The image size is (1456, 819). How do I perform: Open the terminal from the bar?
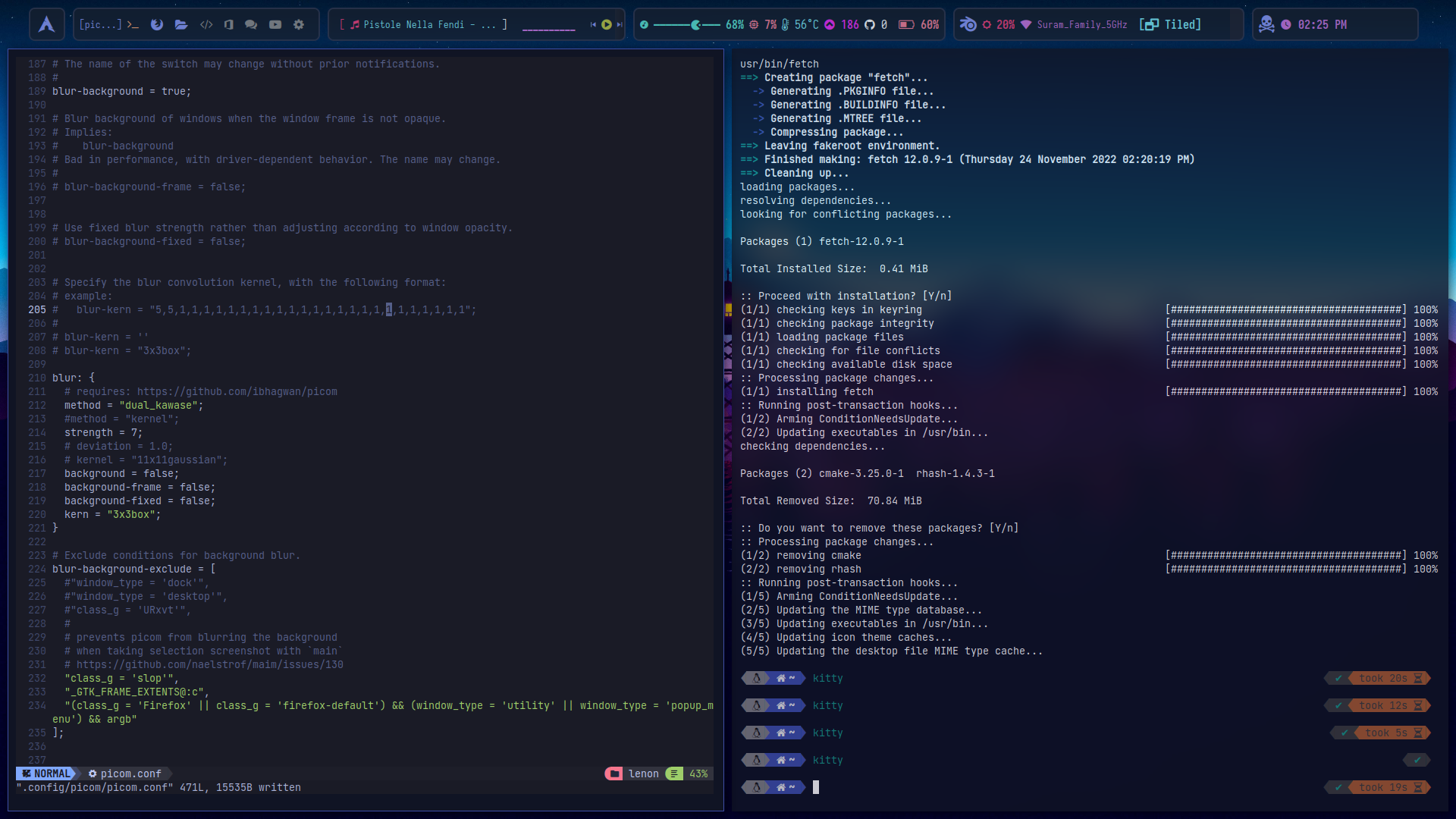[133, 24]
